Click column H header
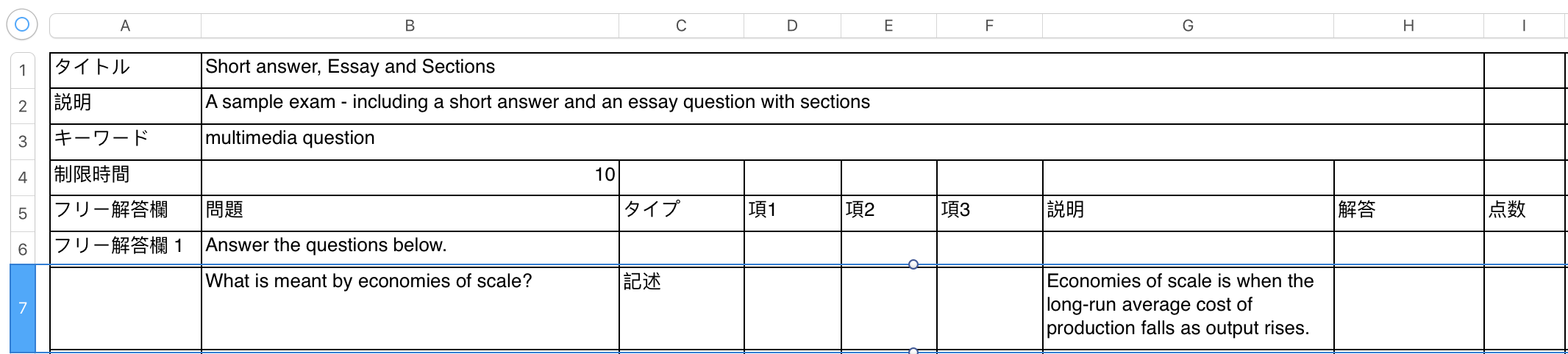Viewport: 1568px width, 354px height. click(1408, 26)
